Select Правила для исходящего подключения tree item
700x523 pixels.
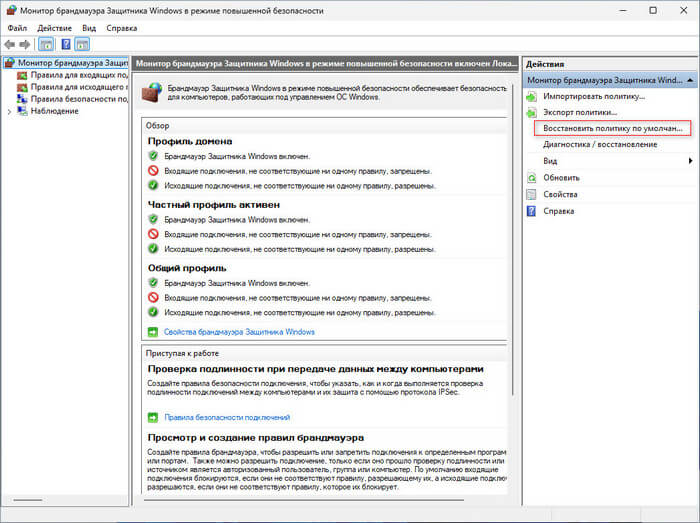point(77,87)
